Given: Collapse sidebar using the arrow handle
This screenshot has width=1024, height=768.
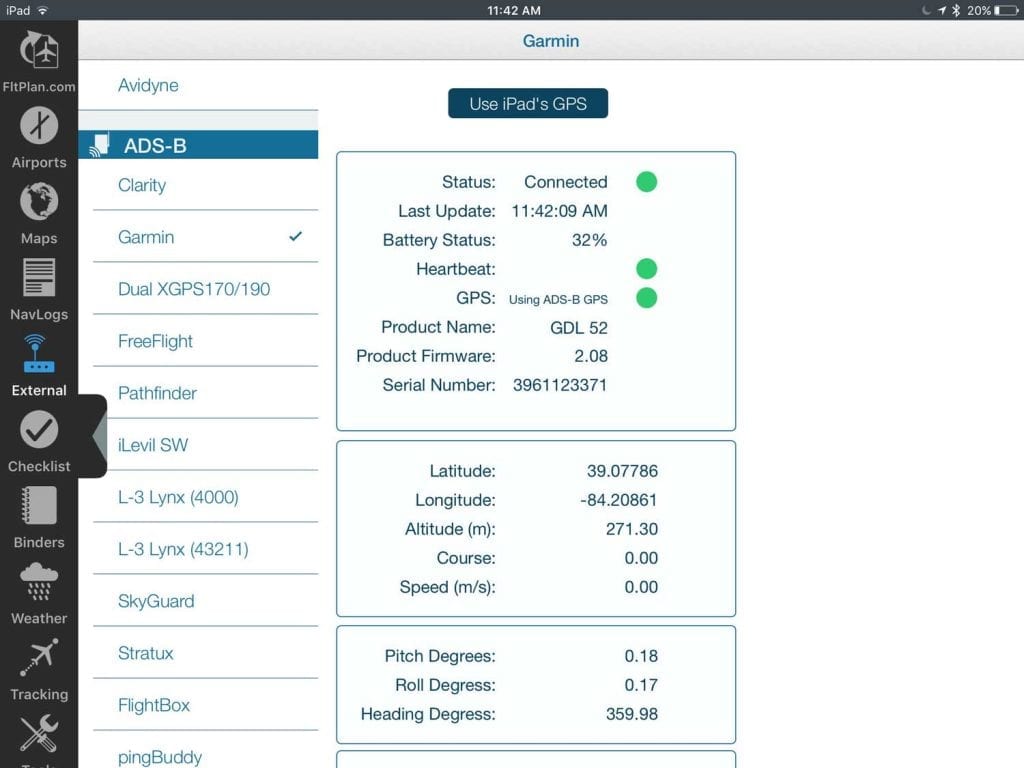Looking at the screenshot, I should 100,436.
